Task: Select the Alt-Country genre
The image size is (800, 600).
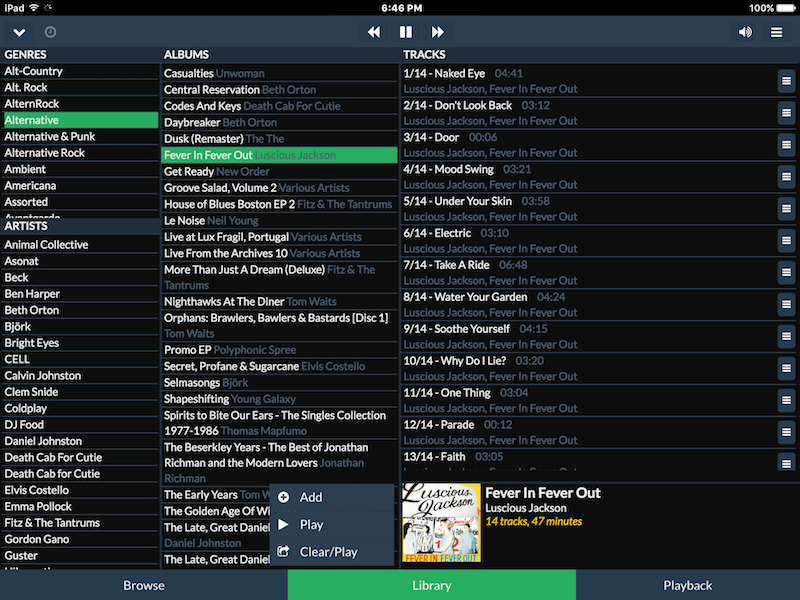Action: [x=81, y=71]
